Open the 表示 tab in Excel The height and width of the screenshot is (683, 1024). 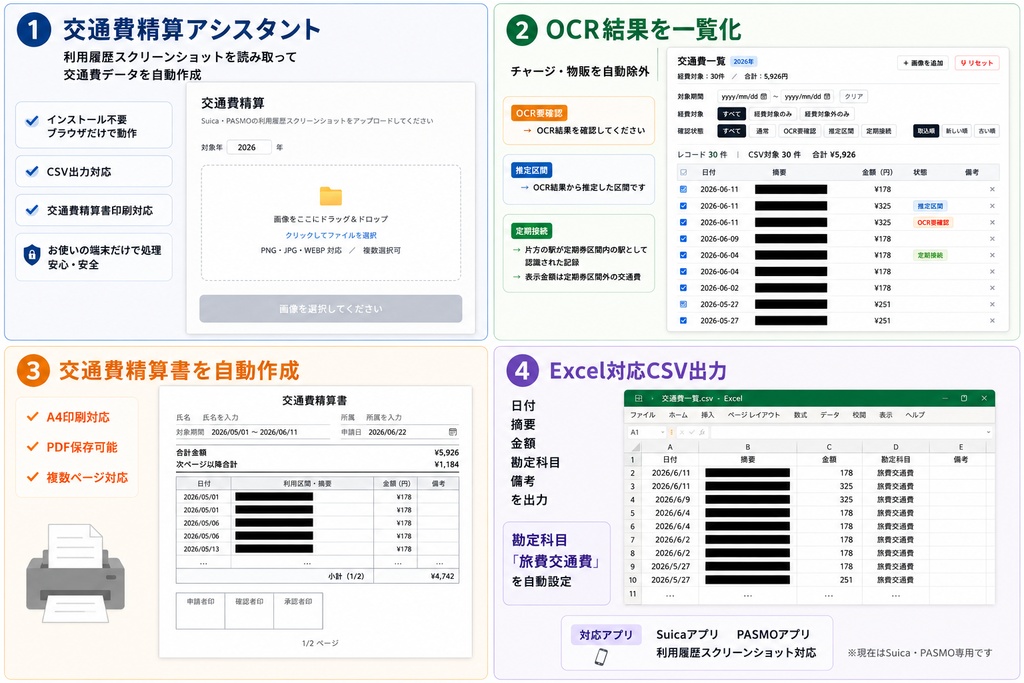pyautogui.click(x=886, y=415)
